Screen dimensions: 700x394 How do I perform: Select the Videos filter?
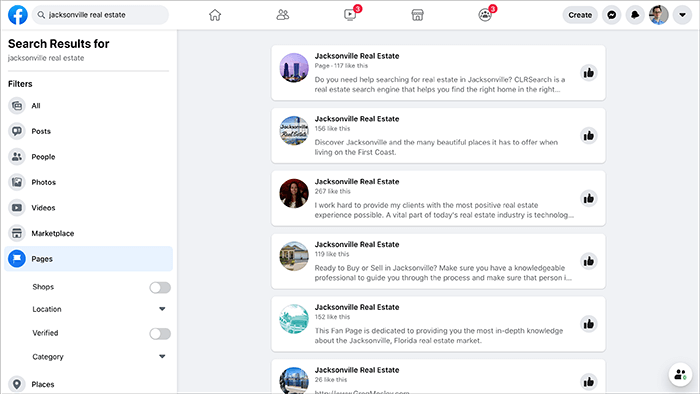[x=88, y=207]
